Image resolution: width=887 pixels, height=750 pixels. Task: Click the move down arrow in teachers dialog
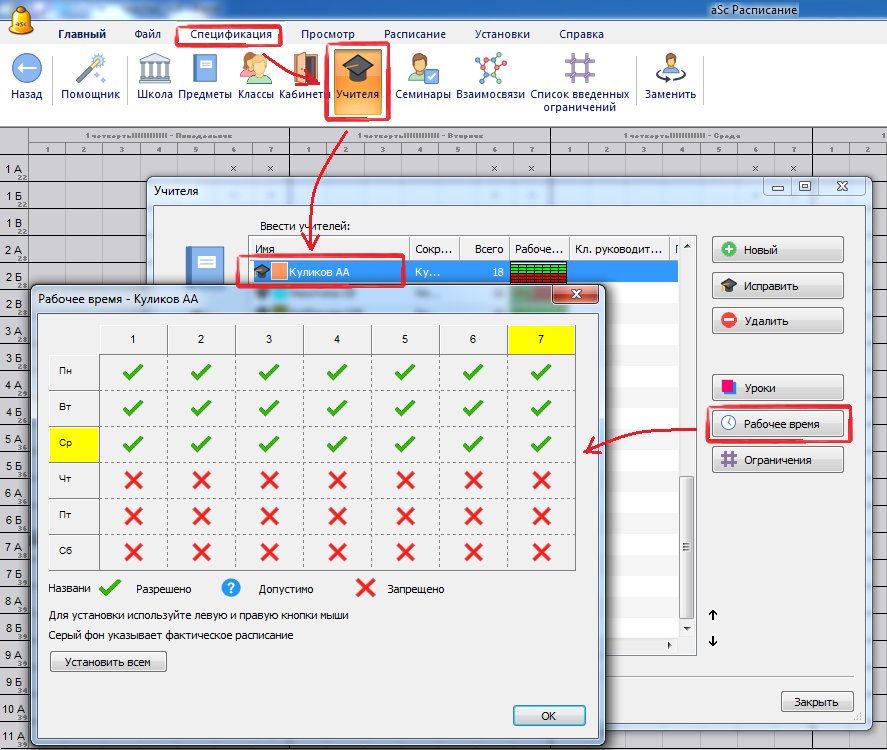pyautogui.click(x=713, y=642)
